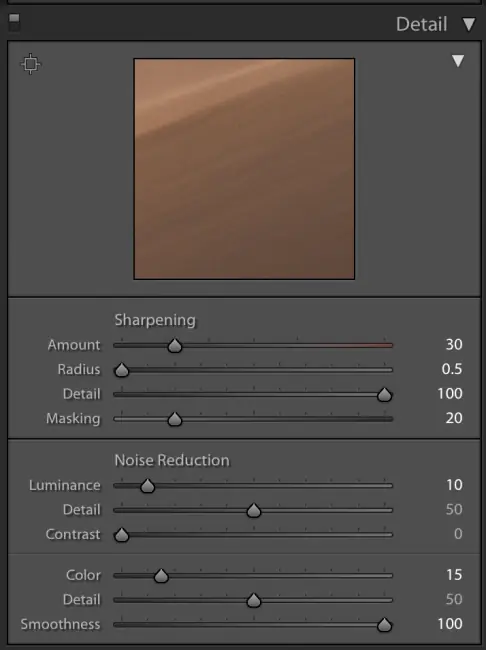
Task: Click the Sharpening Radius slider handle
Action: click(122, 370)
